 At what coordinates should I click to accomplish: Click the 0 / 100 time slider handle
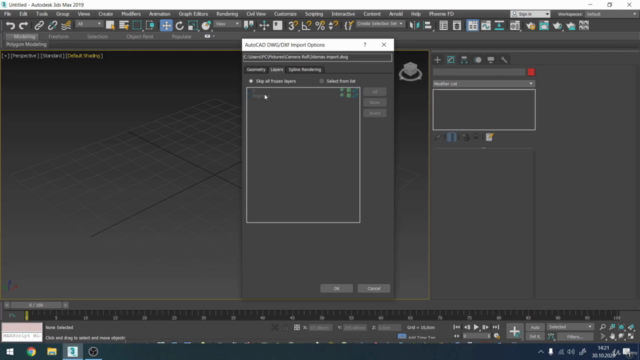pyautogui.click(x=36, y=305)
